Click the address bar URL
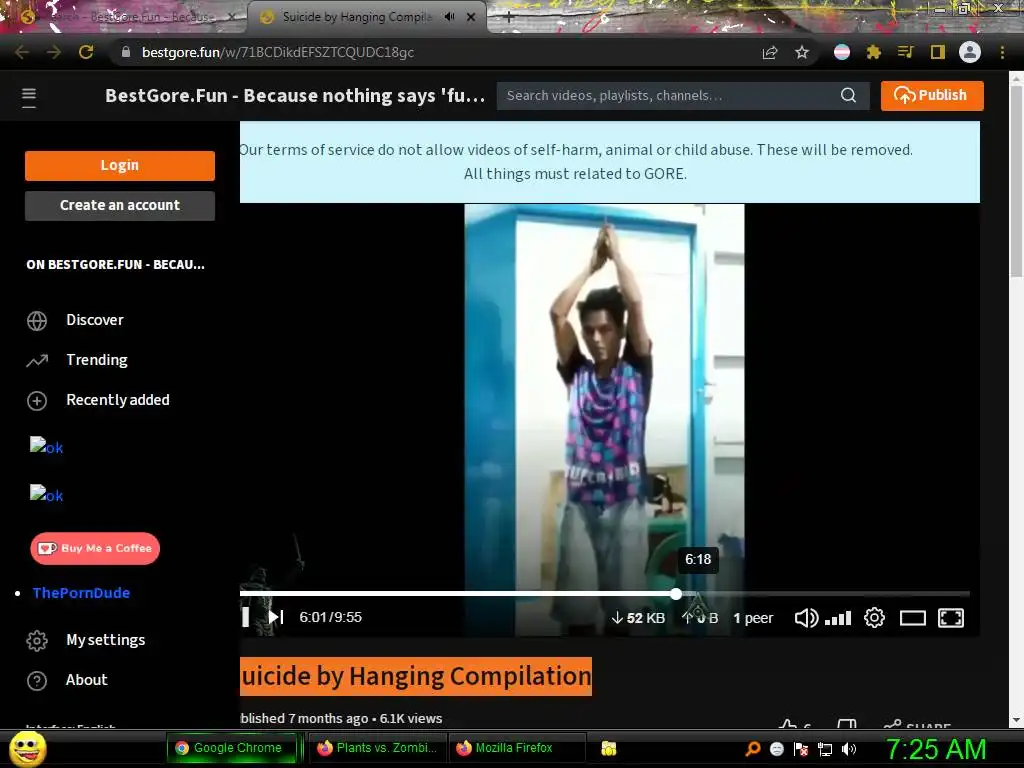The image size is (1024, 768). click(x=278, y=52)
